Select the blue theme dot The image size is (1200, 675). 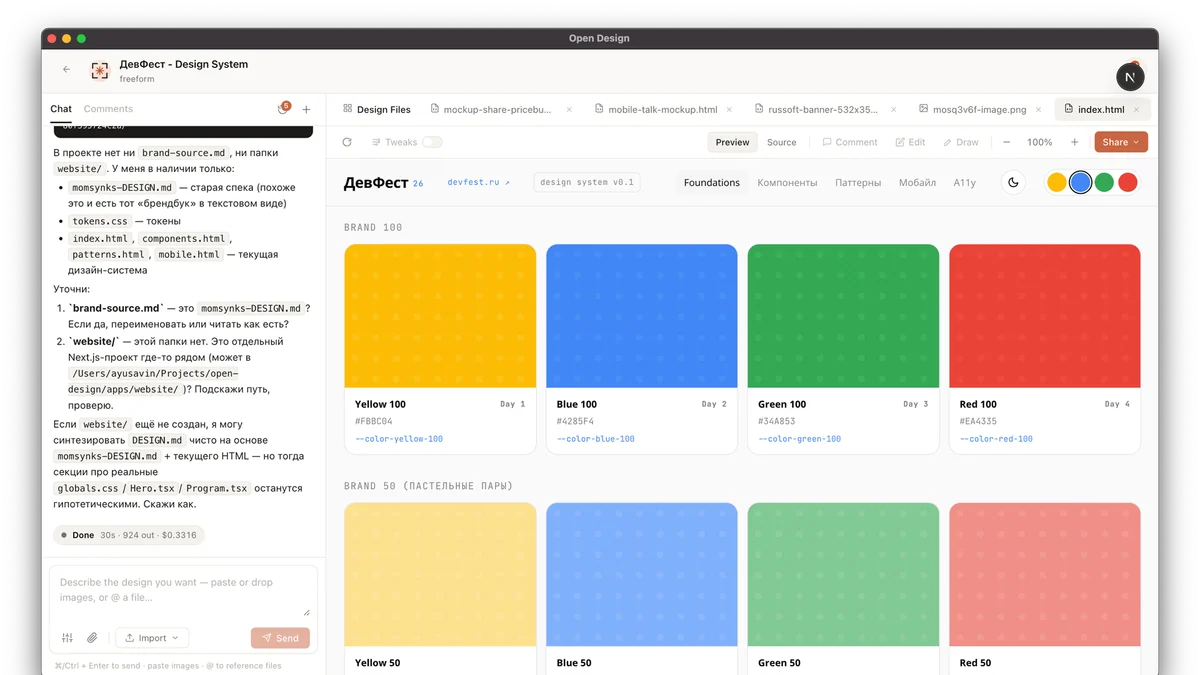click(1080, 182)
